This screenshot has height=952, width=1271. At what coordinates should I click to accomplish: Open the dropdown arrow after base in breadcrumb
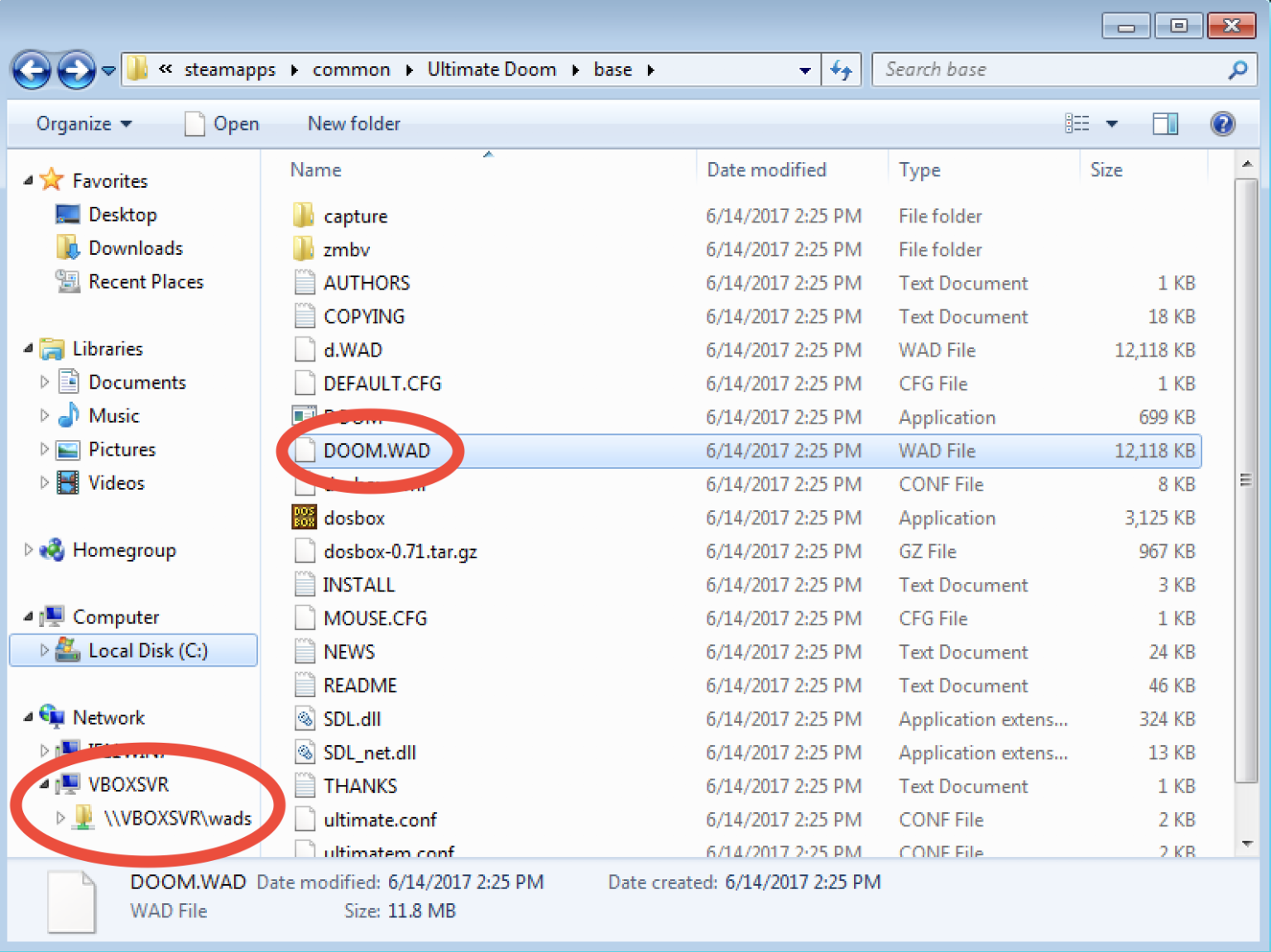[651, 71]
